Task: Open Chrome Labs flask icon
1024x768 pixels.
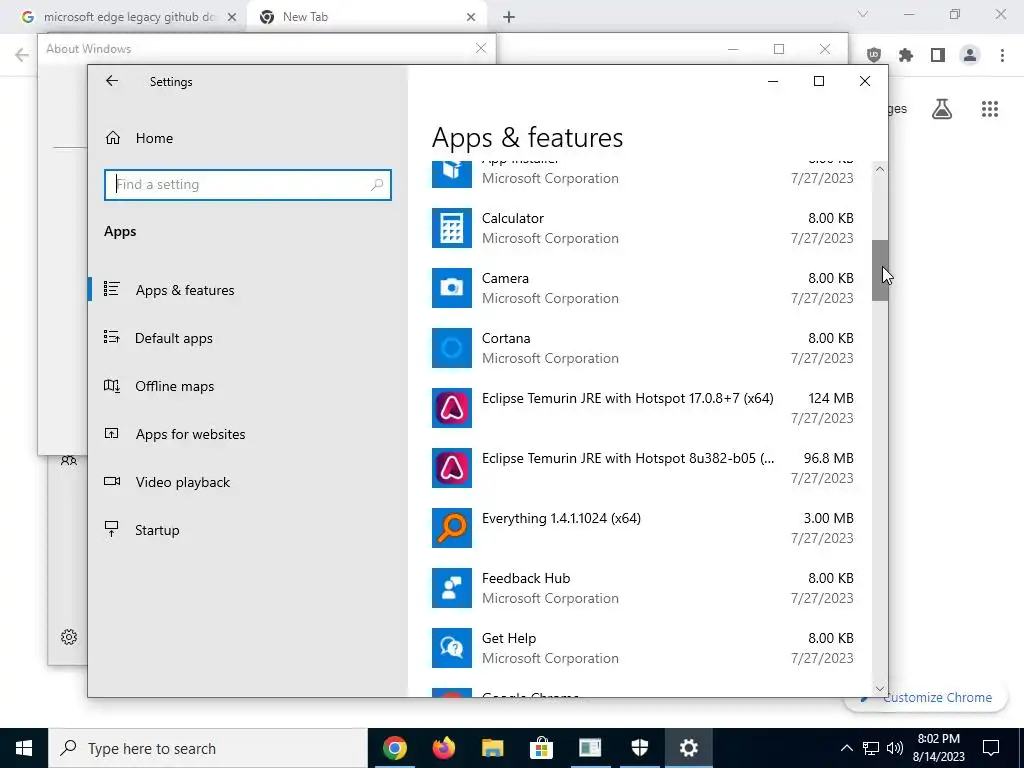Action: 942,109
